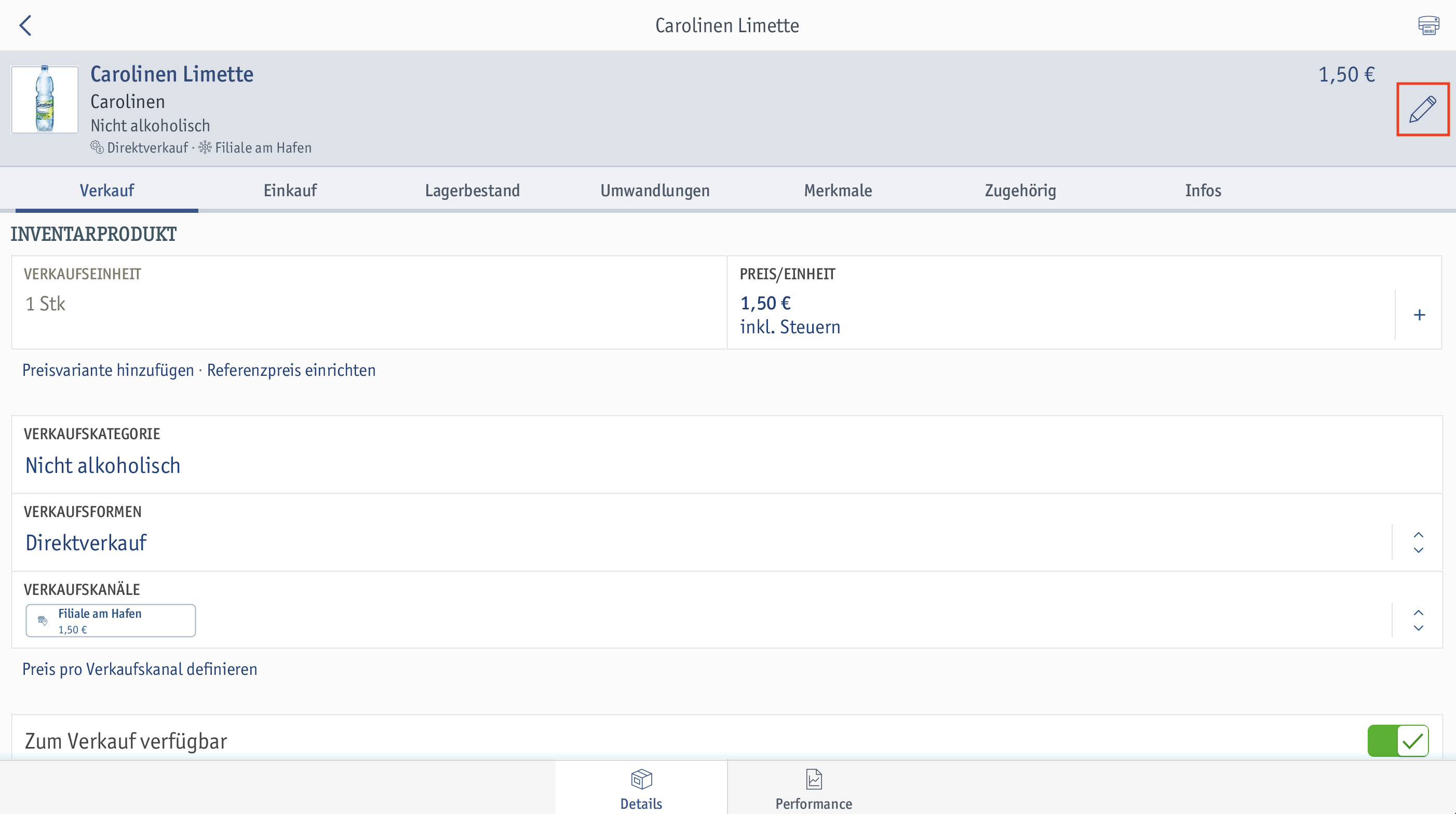Select the Merkmale tab
1456x814 pixels.
[x=838, y=191]
